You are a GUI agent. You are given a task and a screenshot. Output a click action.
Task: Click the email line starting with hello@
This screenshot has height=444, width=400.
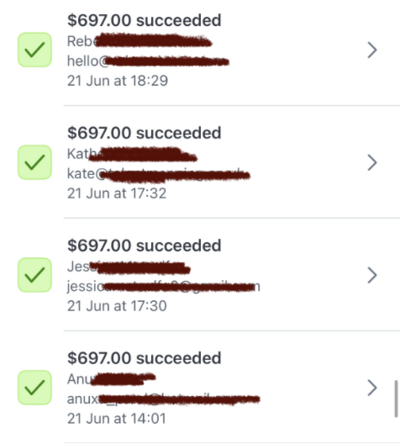(148, 61)
